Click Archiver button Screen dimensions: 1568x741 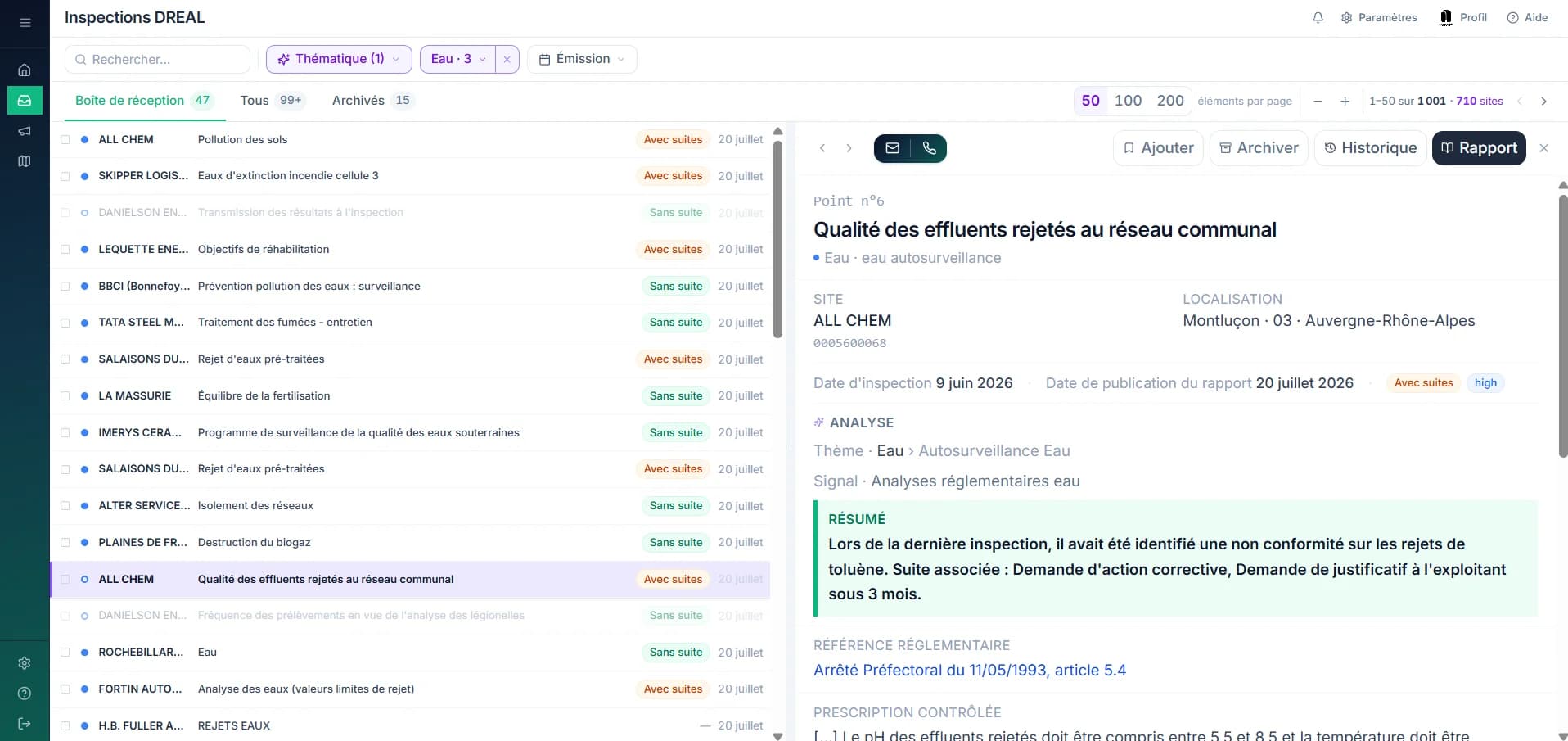pyautogui.click(x=1259, y=148)
